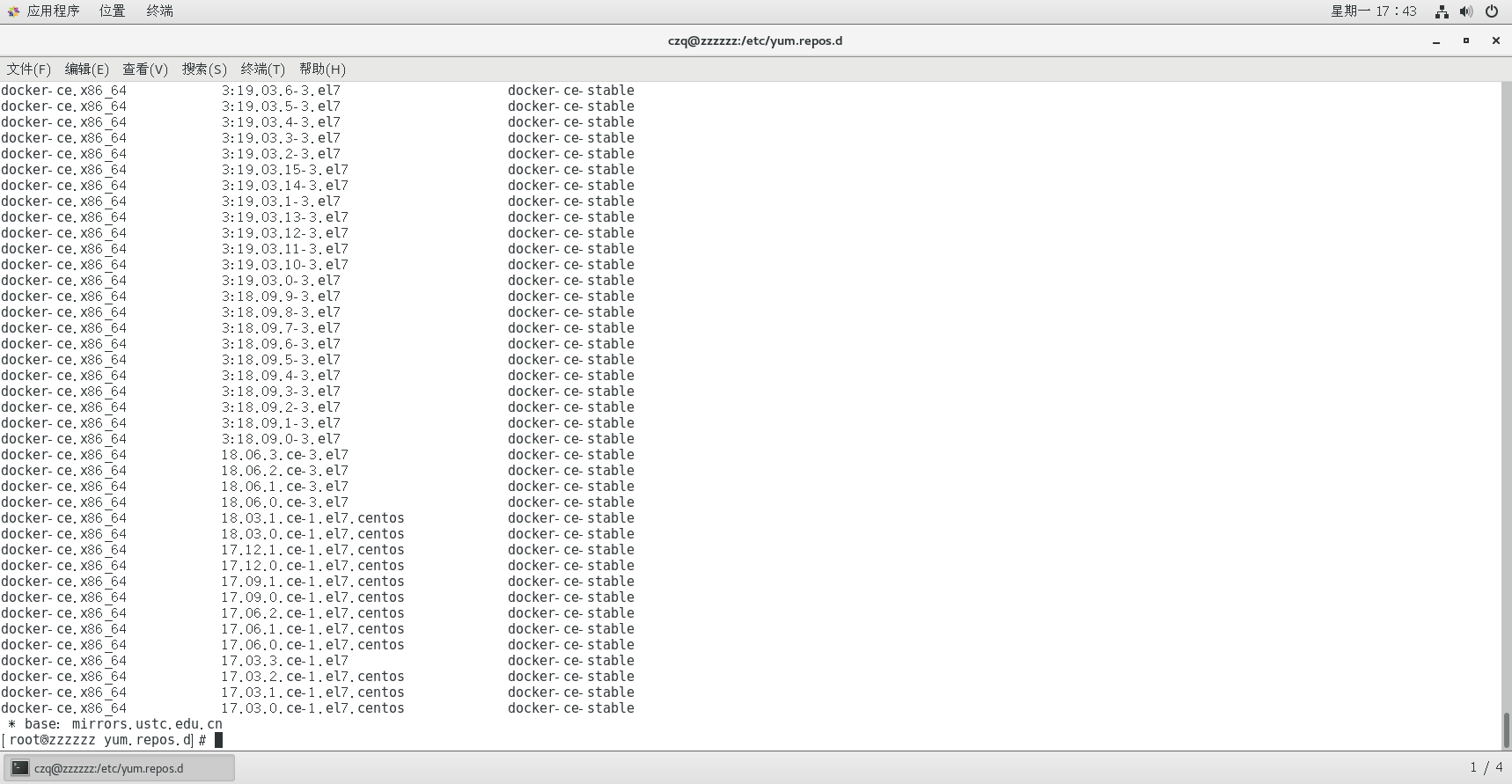Open the 文件(F) menu
This screenshot has width=1512, height=784.
coord(29,69)
